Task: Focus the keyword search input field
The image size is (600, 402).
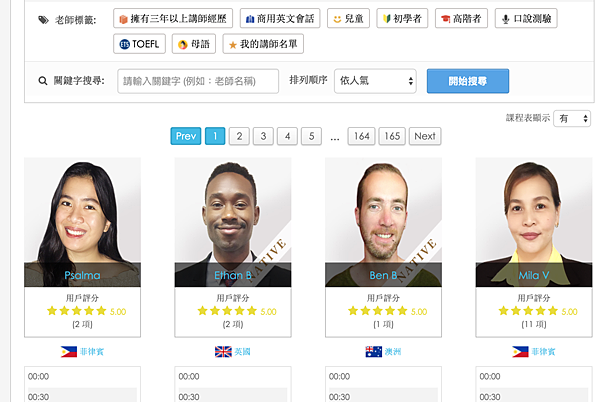Action: 198,81
